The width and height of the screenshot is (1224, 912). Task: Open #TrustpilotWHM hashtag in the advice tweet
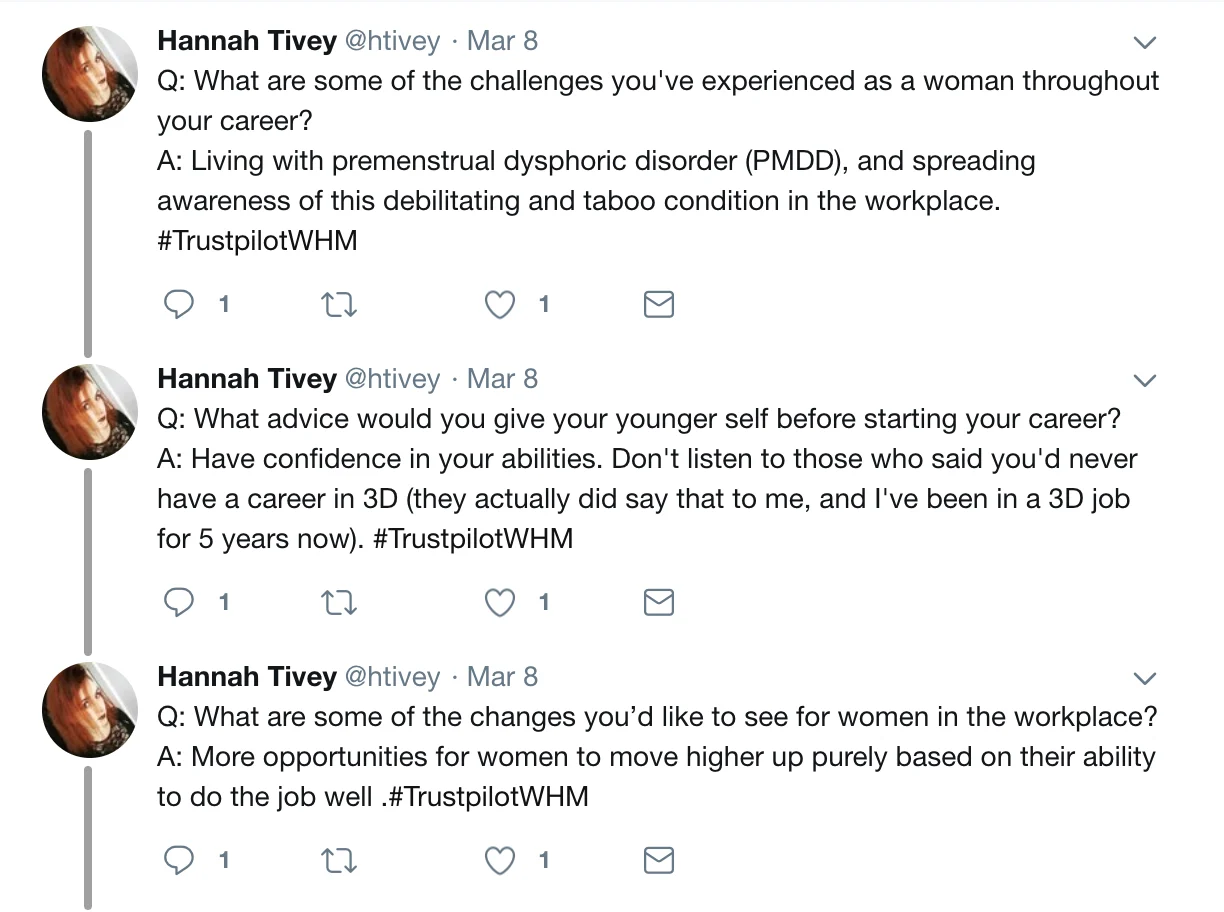[x=473, y=539]
